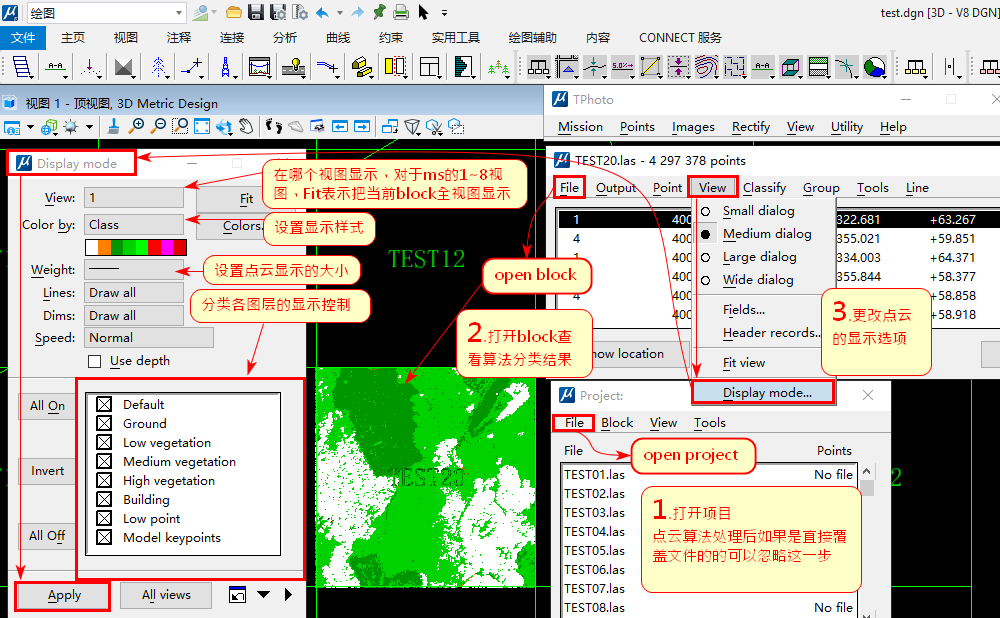Choose Display mode... in View menu
The width and height of the screenshot is (1000, 618).
[x=763, y=392]
